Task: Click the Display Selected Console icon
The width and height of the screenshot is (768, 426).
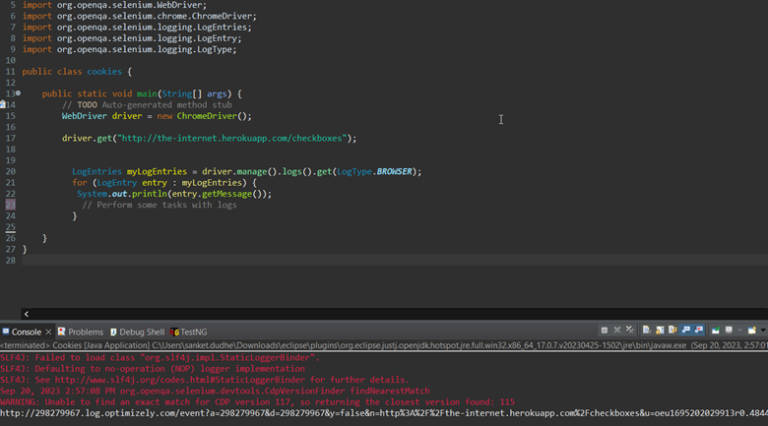Action: [x=729, y=330]
